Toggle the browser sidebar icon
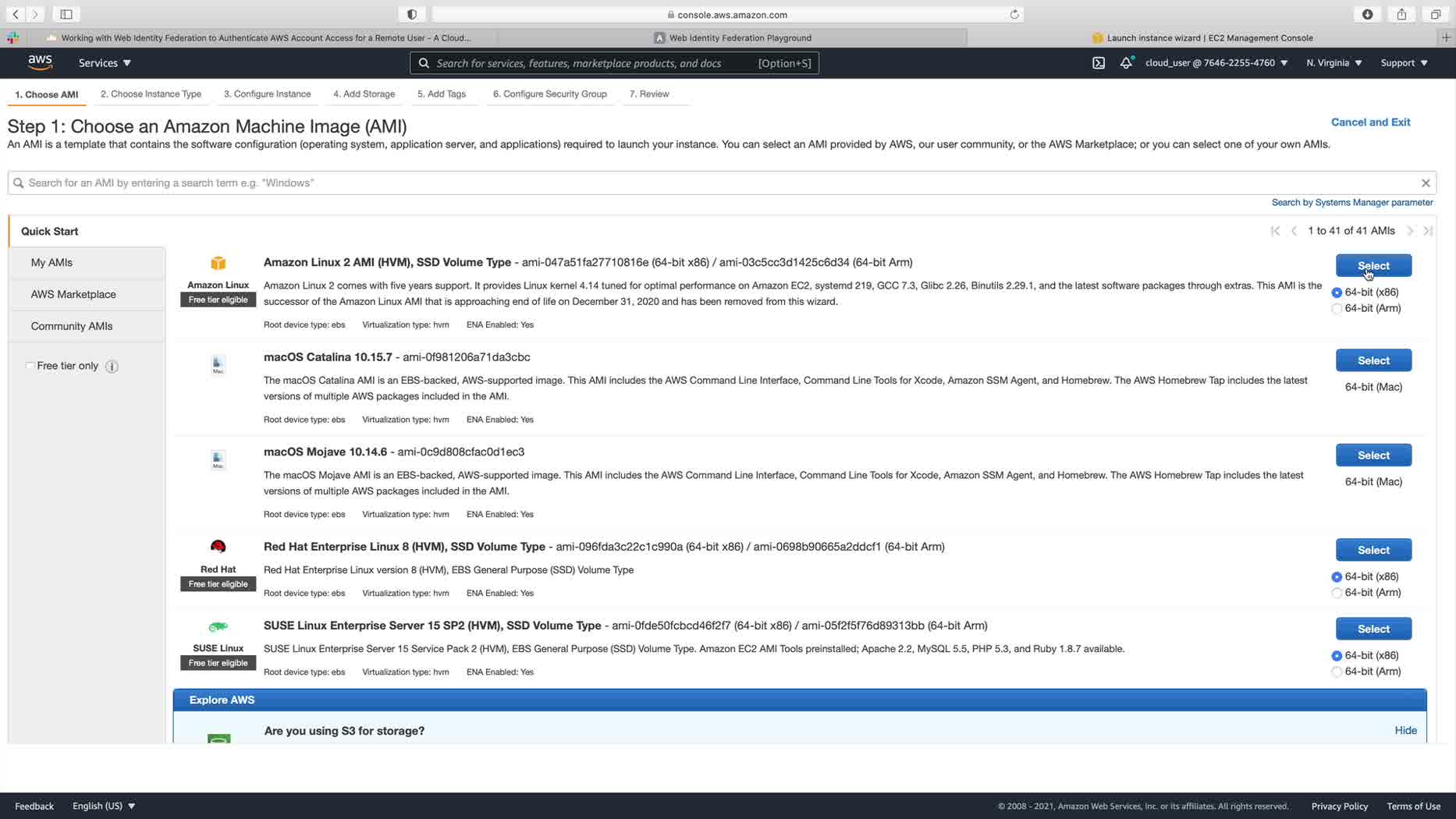The width and height of the screenshot is (1456, 819). [66, 14]
